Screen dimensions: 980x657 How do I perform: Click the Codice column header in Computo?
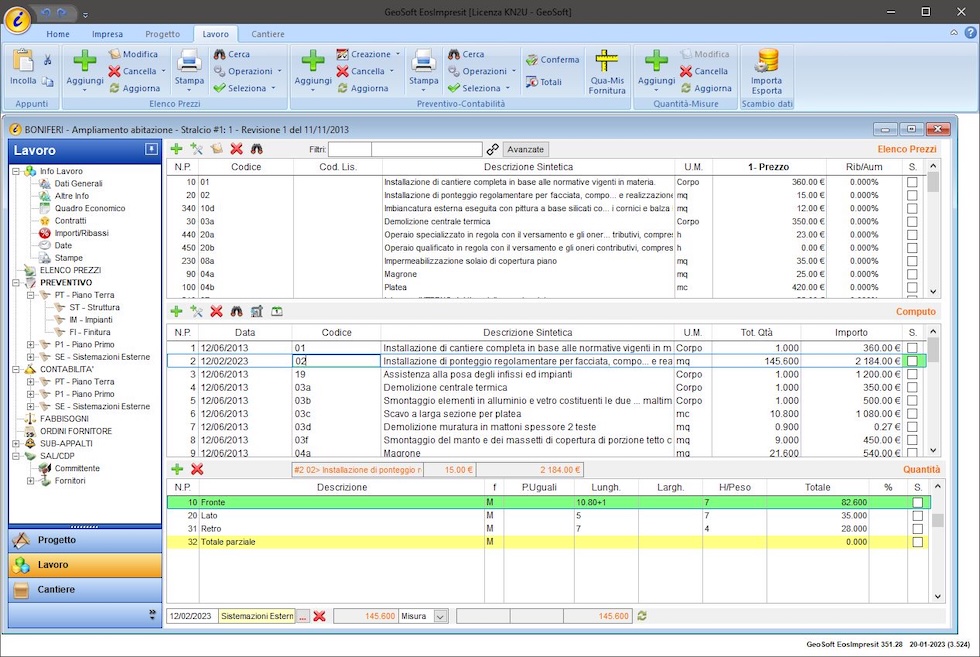click(x=336, y=333)
